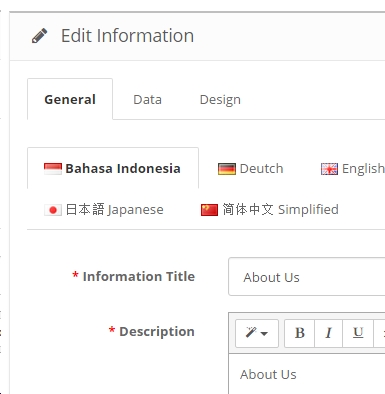Toggle underline formatting in editor

[x=358, y=333]
